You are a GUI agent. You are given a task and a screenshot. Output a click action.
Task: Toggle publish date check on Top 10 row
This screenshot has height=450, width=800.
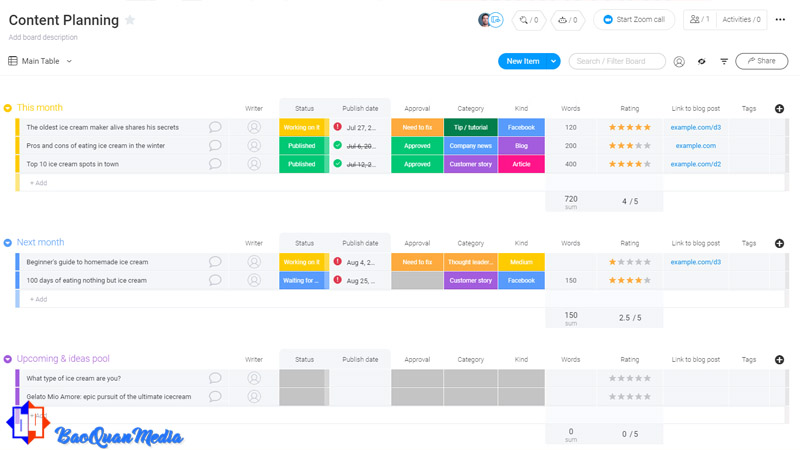point(338,164)
